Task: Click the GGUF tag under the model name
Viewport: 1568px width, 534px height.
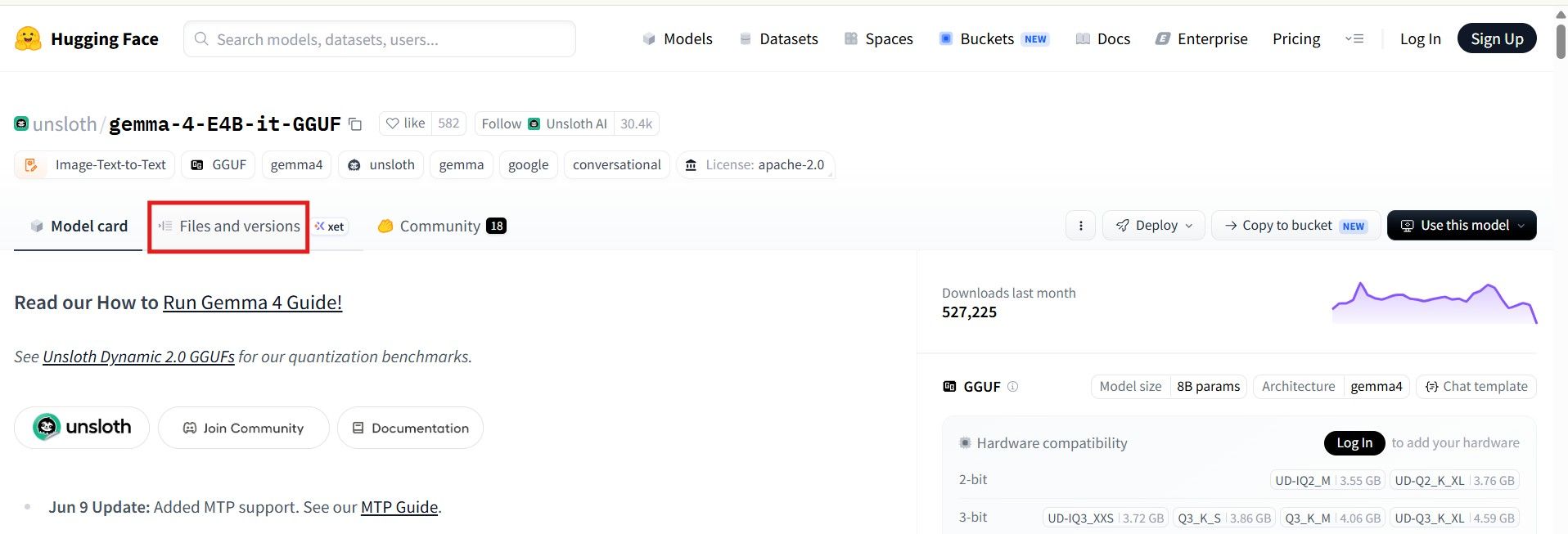Action: tap(219, 164)
